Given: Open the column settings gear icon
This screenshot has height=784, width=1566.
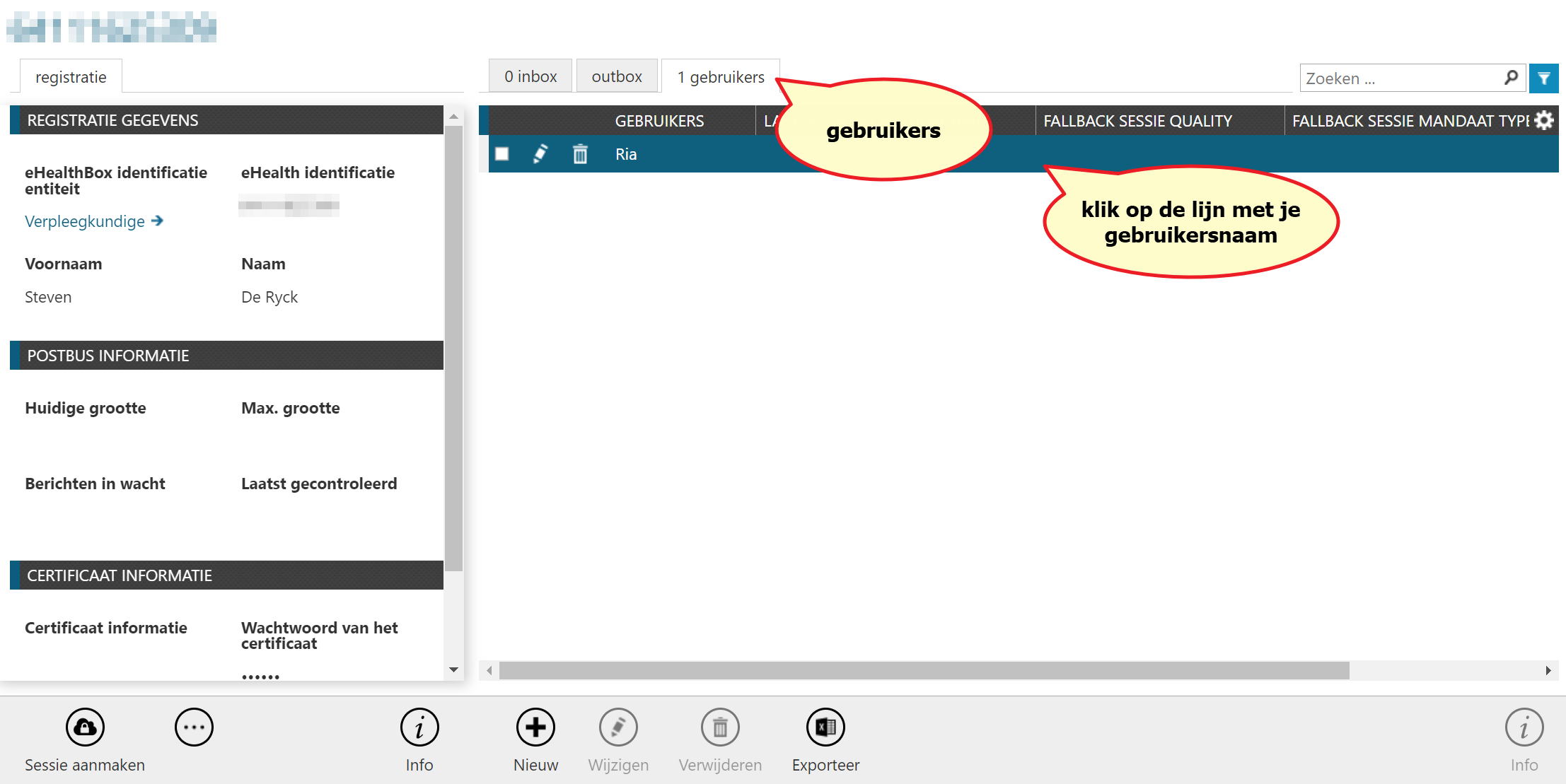Looking at the screenshot, I should (x=1544, y=121).
